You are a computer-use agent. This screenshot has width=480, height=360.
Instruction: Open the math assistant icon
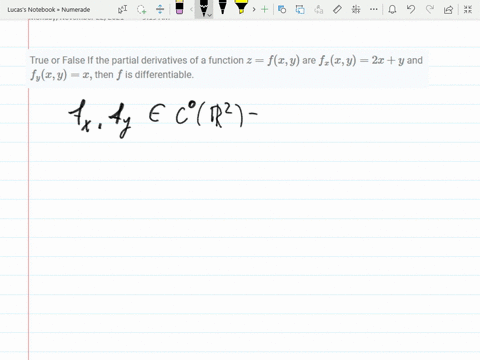coord(356,9)
